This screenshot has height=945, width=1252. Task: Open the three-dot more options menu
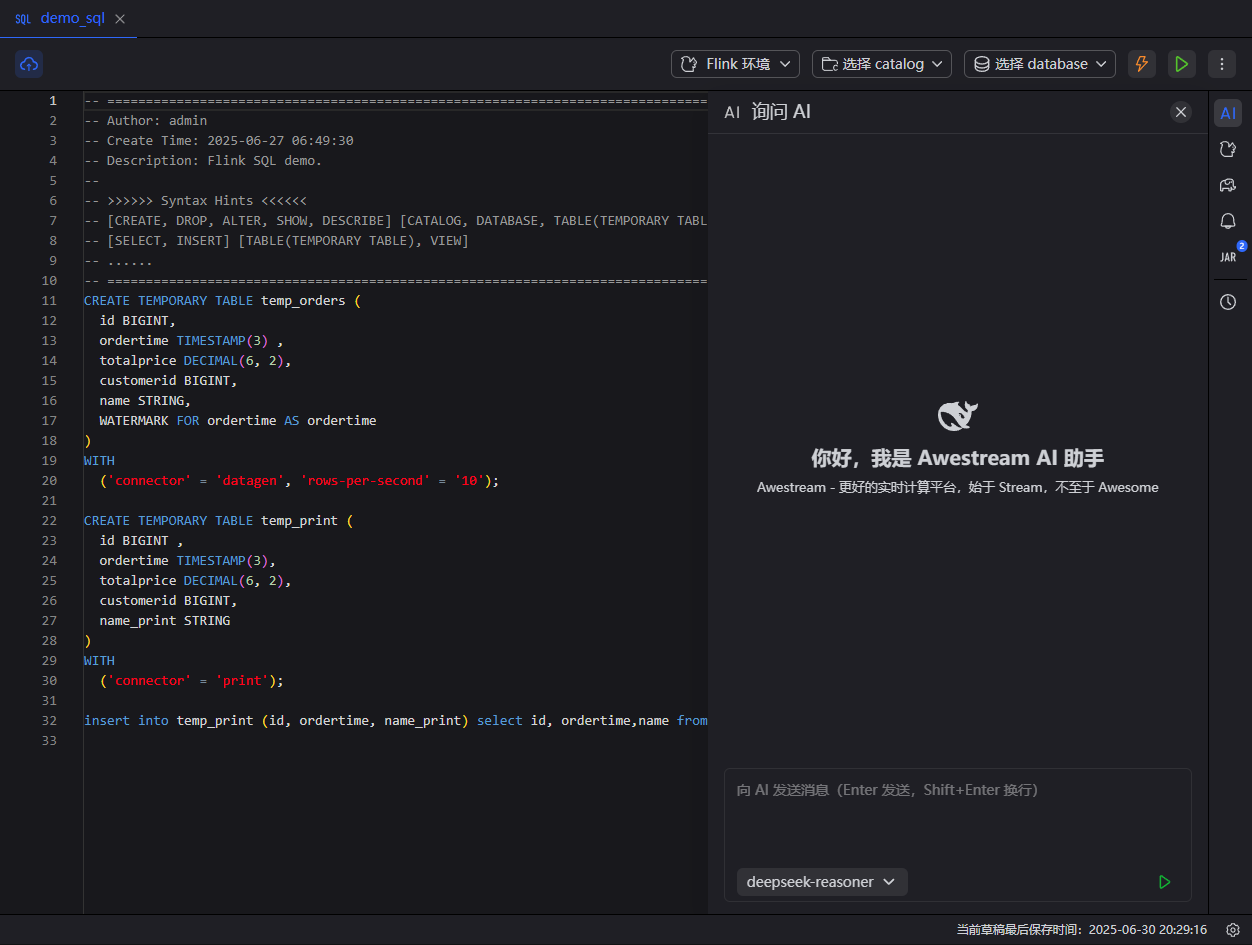(1221, 64)
